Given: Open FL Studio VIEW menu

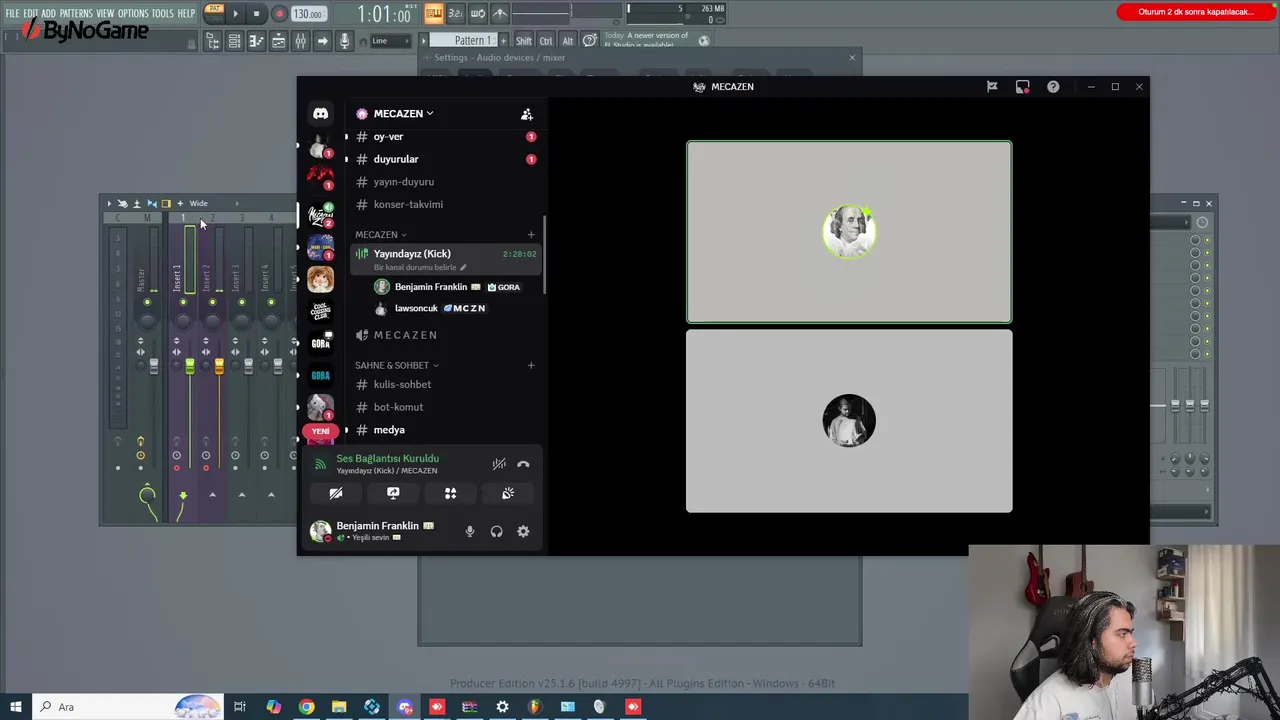Looking at the screenshot, I should coord(105,14).
